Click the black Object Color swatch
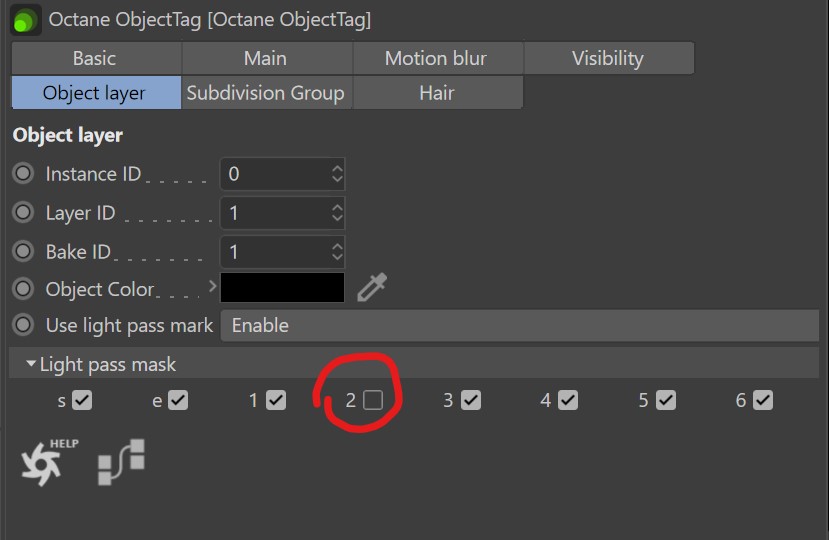829x540 pixels. point(282,288)
